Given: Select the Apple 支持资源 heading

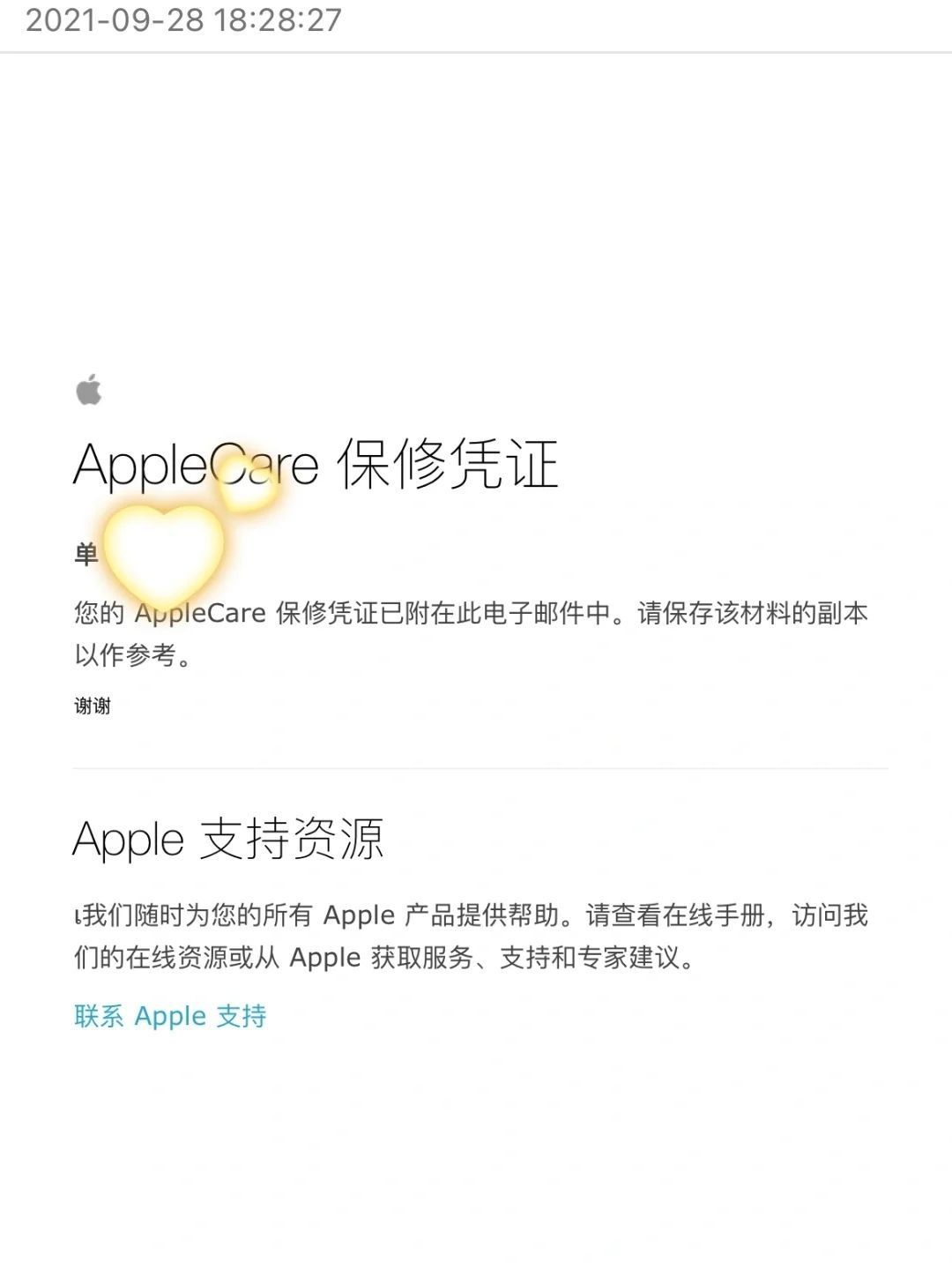Looking at the screenshot, I should (228, 839).
